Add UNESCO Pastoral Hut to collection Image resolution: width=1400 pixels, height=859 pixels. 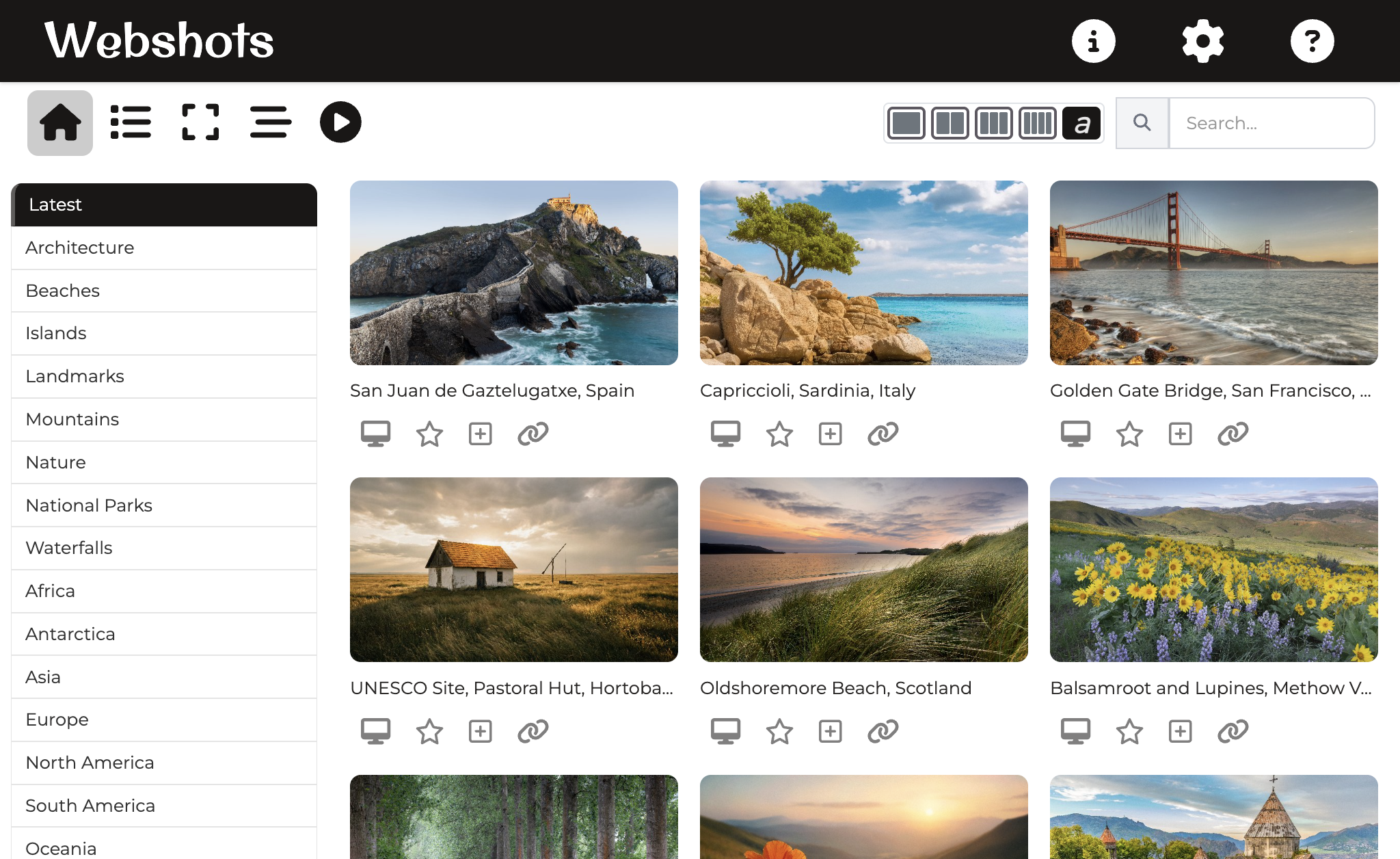pos(481,731)
